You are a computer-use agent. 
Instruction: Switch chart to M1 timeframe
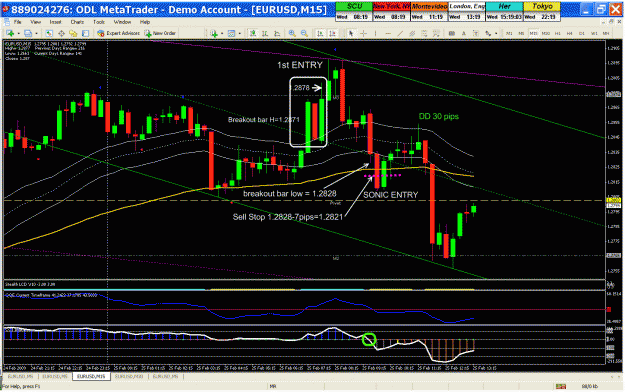point(509,33)
